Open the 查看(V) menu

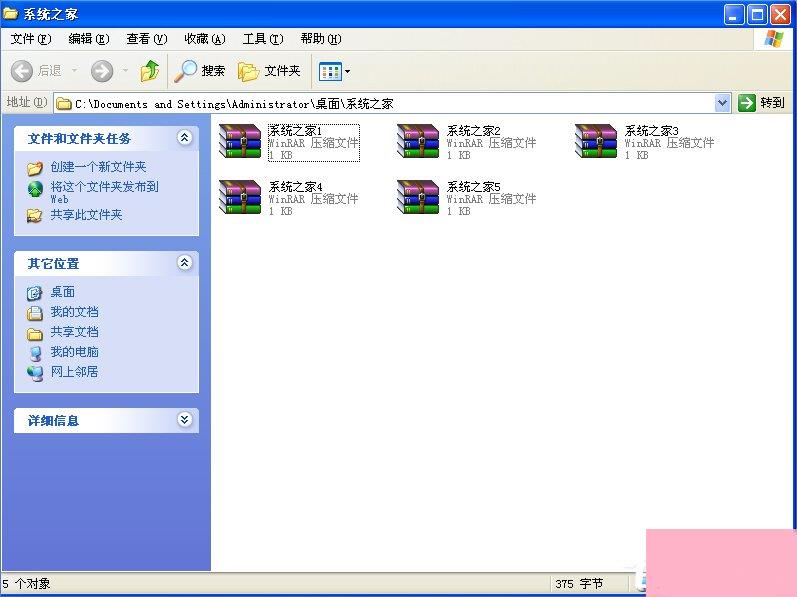[147, 39]
